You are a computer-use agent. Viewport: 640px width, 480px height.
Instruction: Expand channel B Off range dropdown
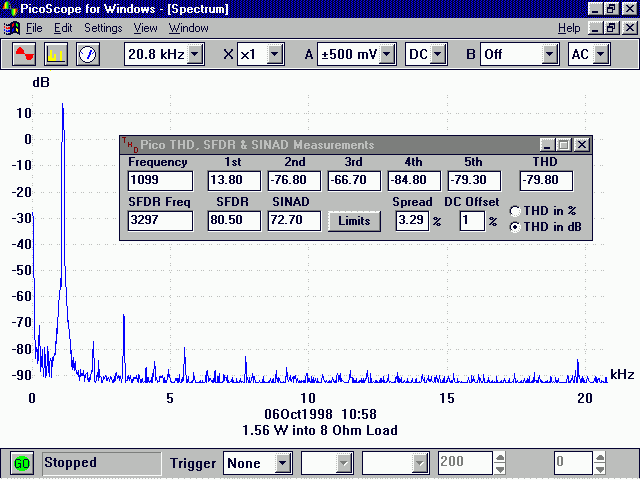[550, 54]
